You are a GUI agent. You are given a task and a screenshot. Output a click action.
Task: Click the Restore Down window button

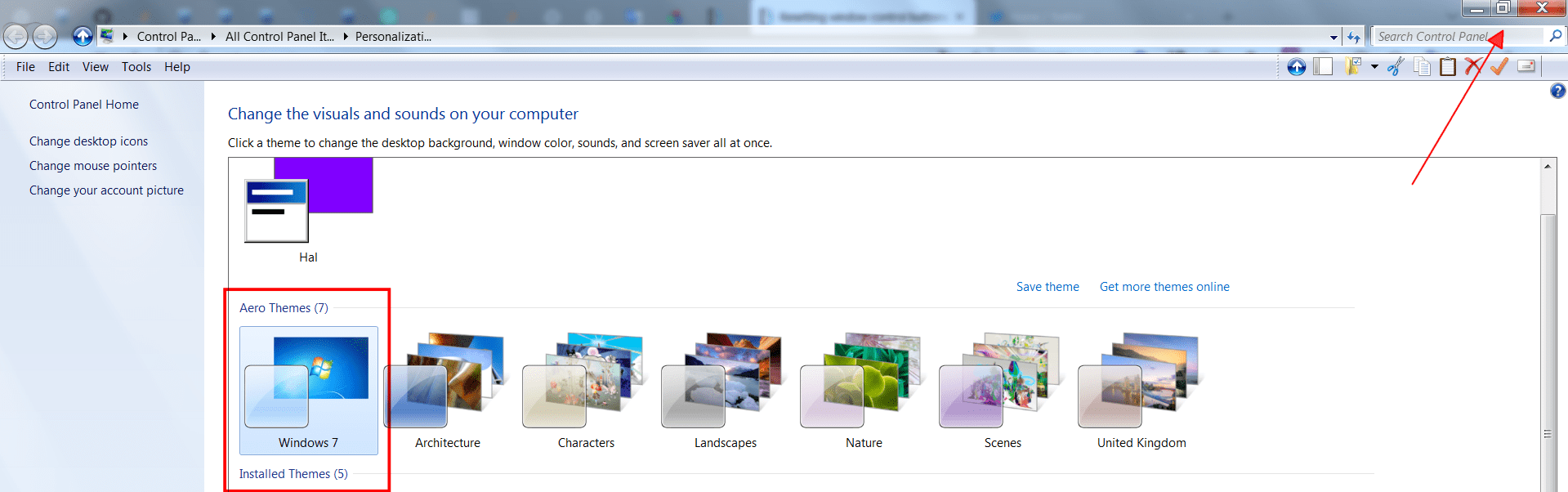[x=1503, y=8]
